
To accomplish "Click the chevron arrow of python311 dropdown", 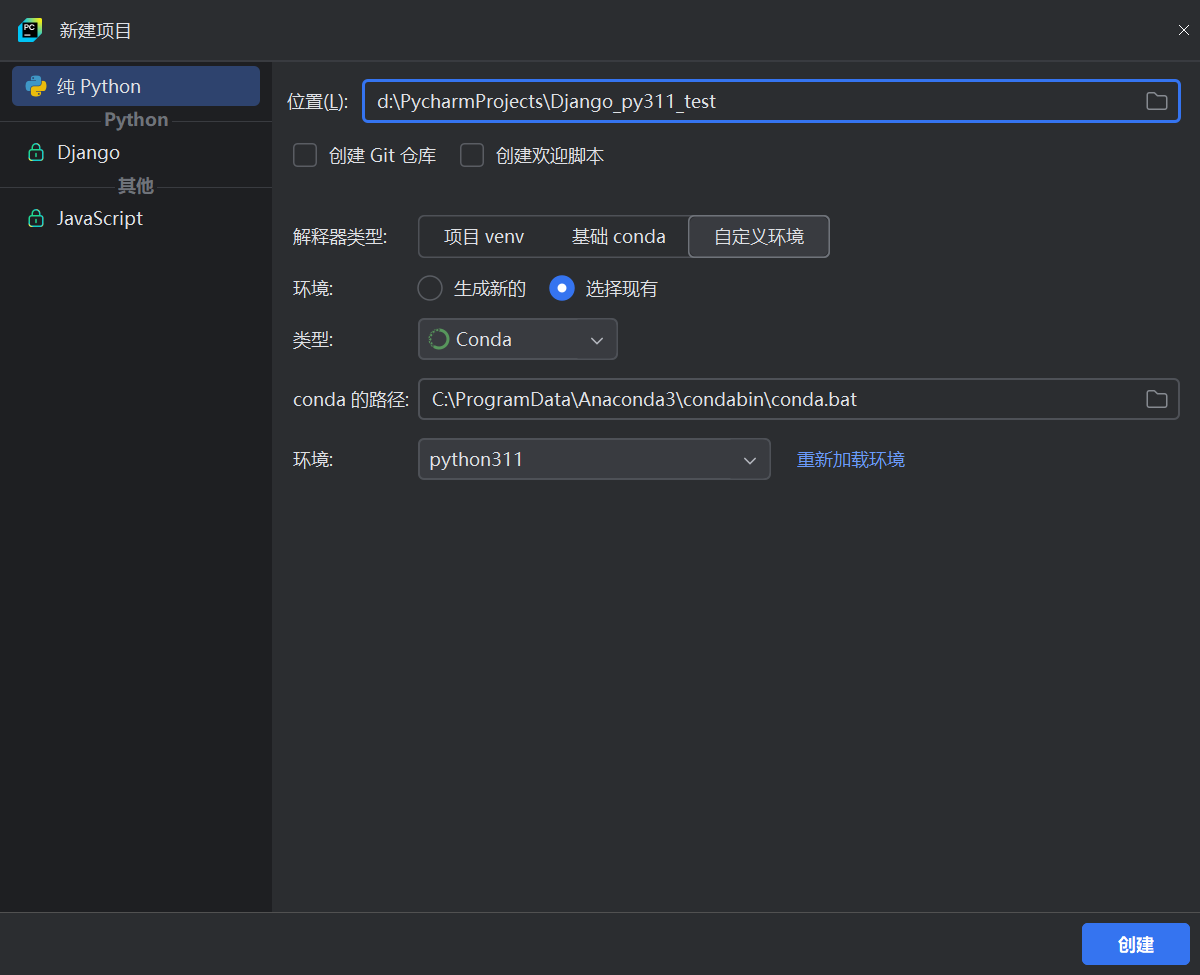I will pyautogui.click(x=750, y=460).
